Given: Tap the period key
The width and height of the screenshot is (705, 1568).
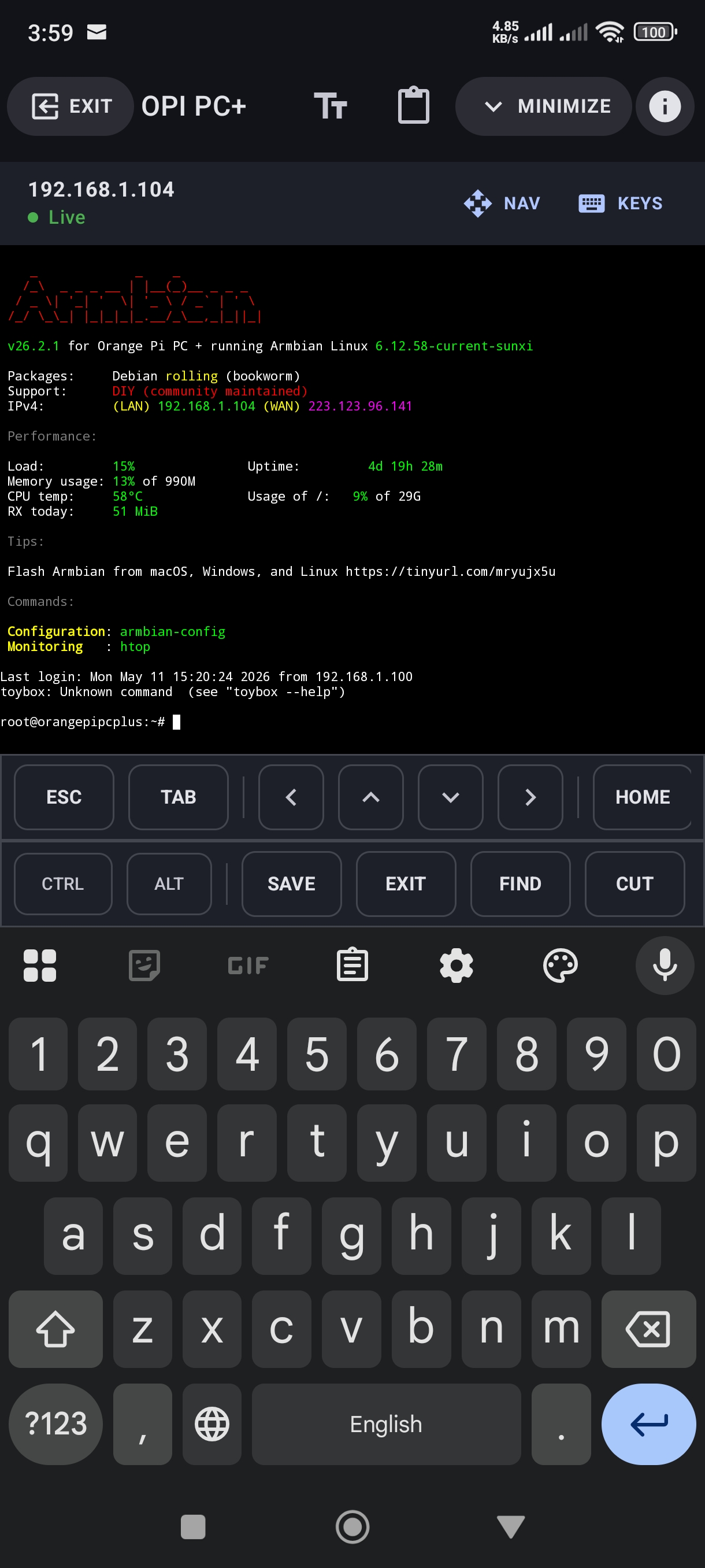Looking at the screenshot, I should (561, 1423).
